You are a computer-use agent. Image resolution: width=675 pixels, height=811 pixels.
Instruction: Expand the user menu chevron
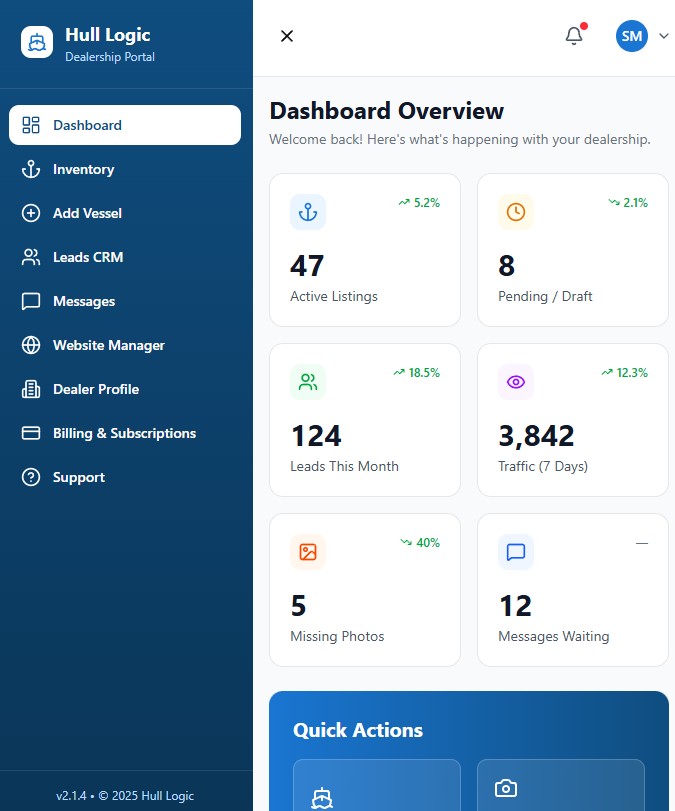pyautogui.click(x=663, y=37)
